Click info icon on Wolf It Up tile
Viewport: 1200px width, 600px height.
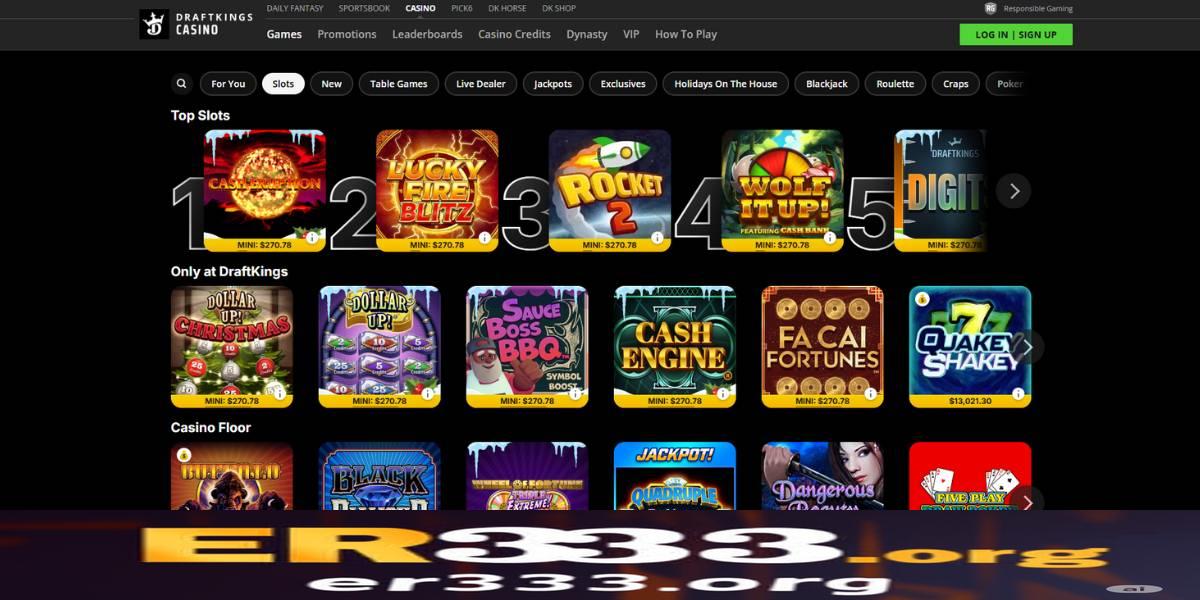(x=830, y=238)
